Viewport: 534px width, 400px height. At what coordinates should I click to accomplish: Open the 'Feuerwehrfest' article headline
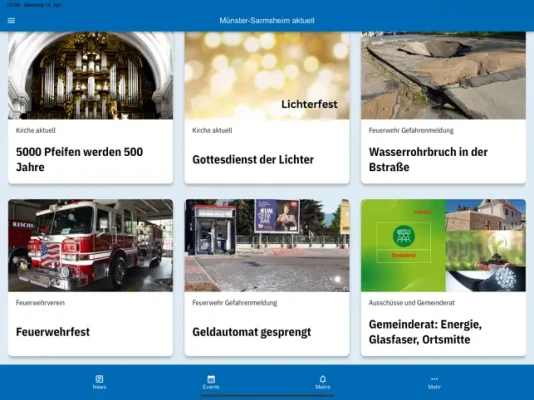[x=53, y=332]
